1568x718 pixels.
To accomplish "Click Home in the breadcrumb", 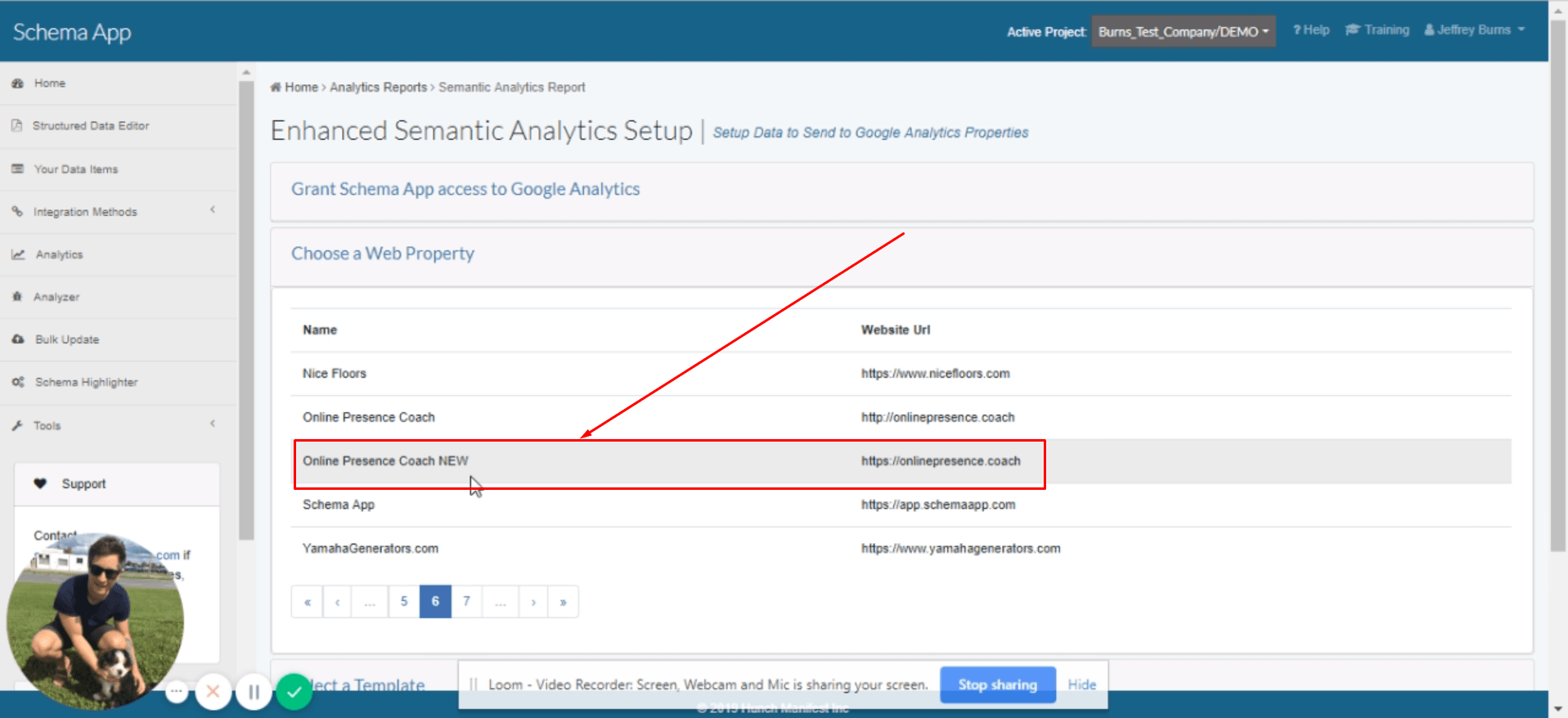I will (301, 87).
